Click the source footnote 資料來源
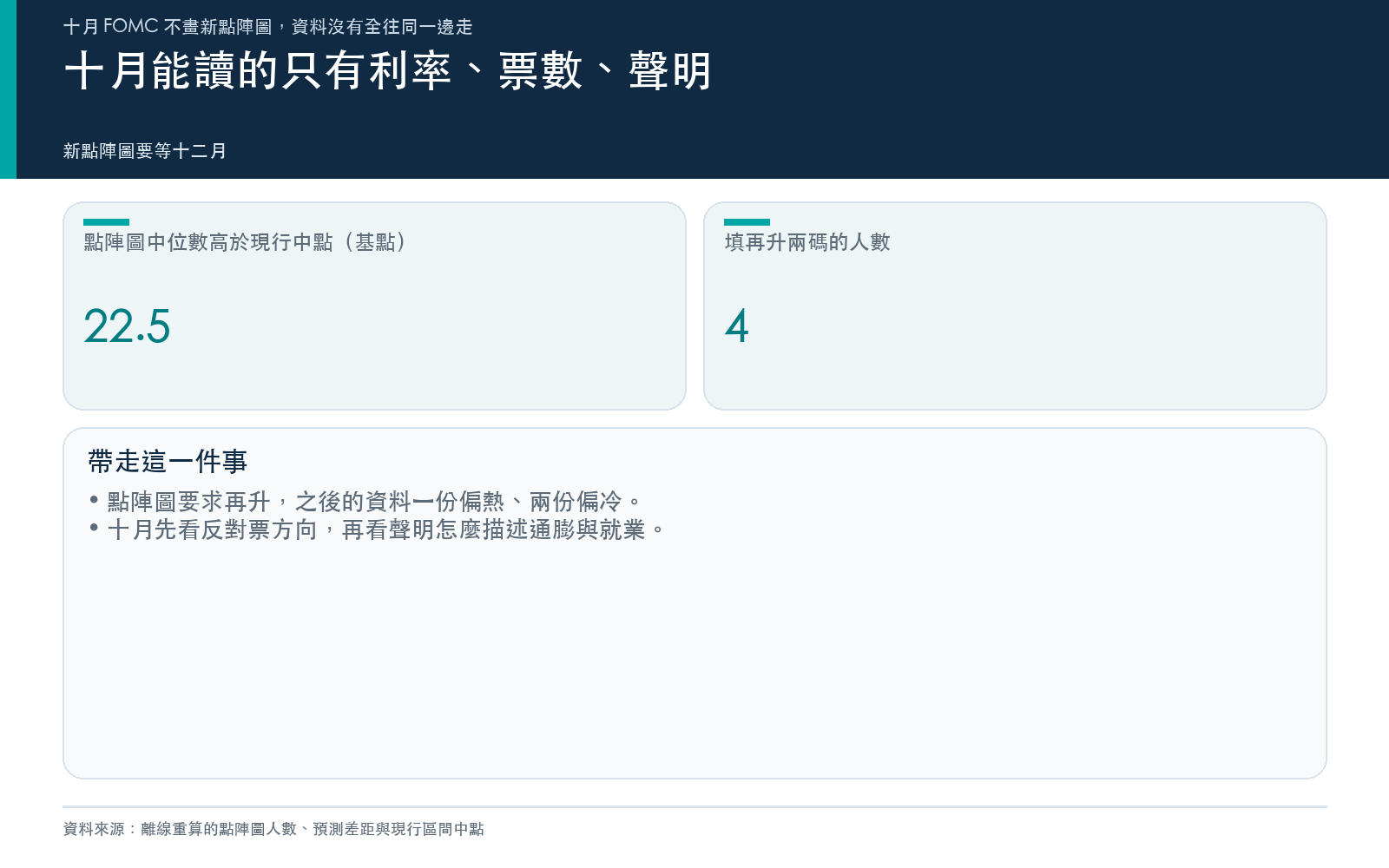 [273, 829]
